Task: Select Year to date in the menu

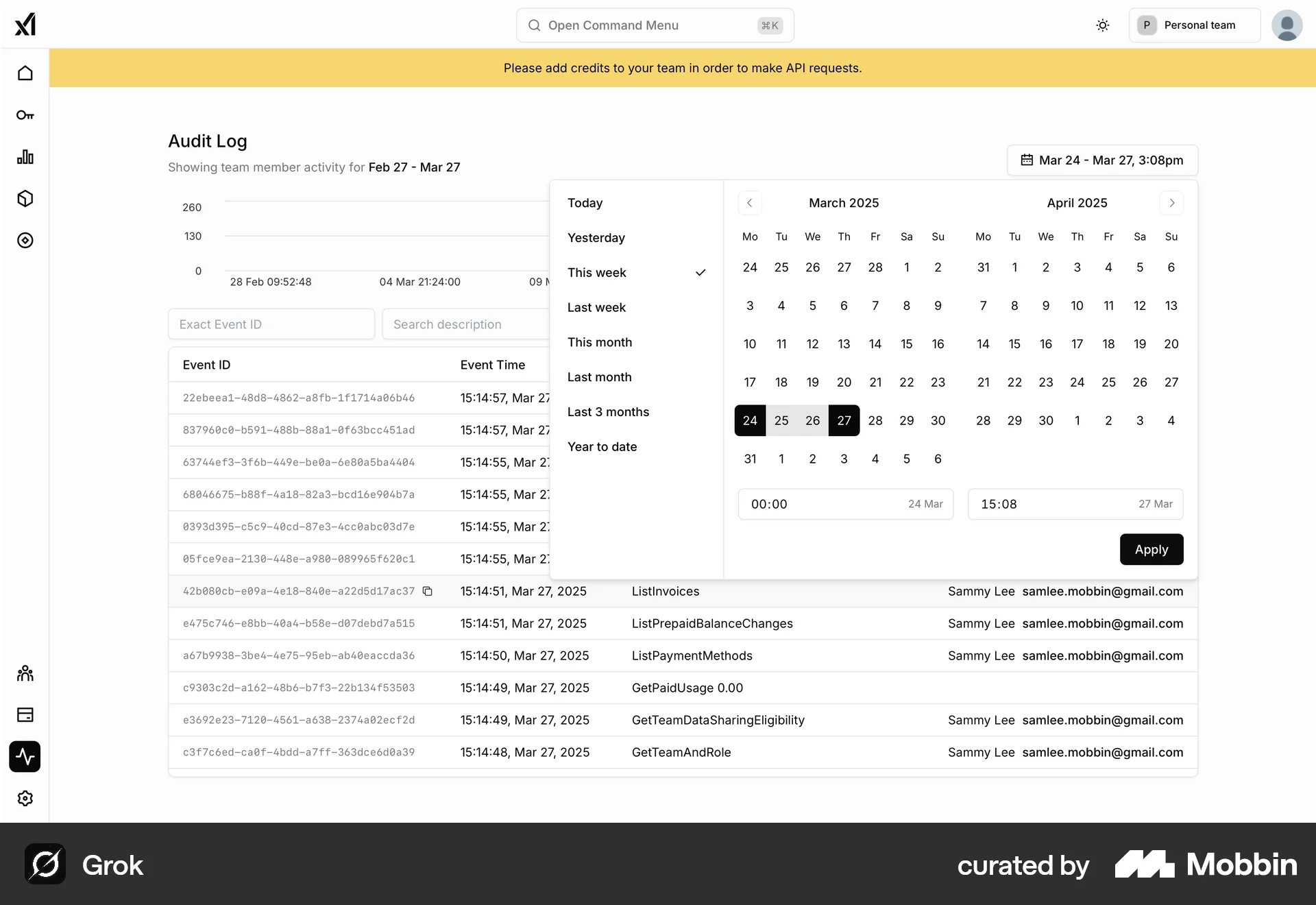Action: coord(602,446)
